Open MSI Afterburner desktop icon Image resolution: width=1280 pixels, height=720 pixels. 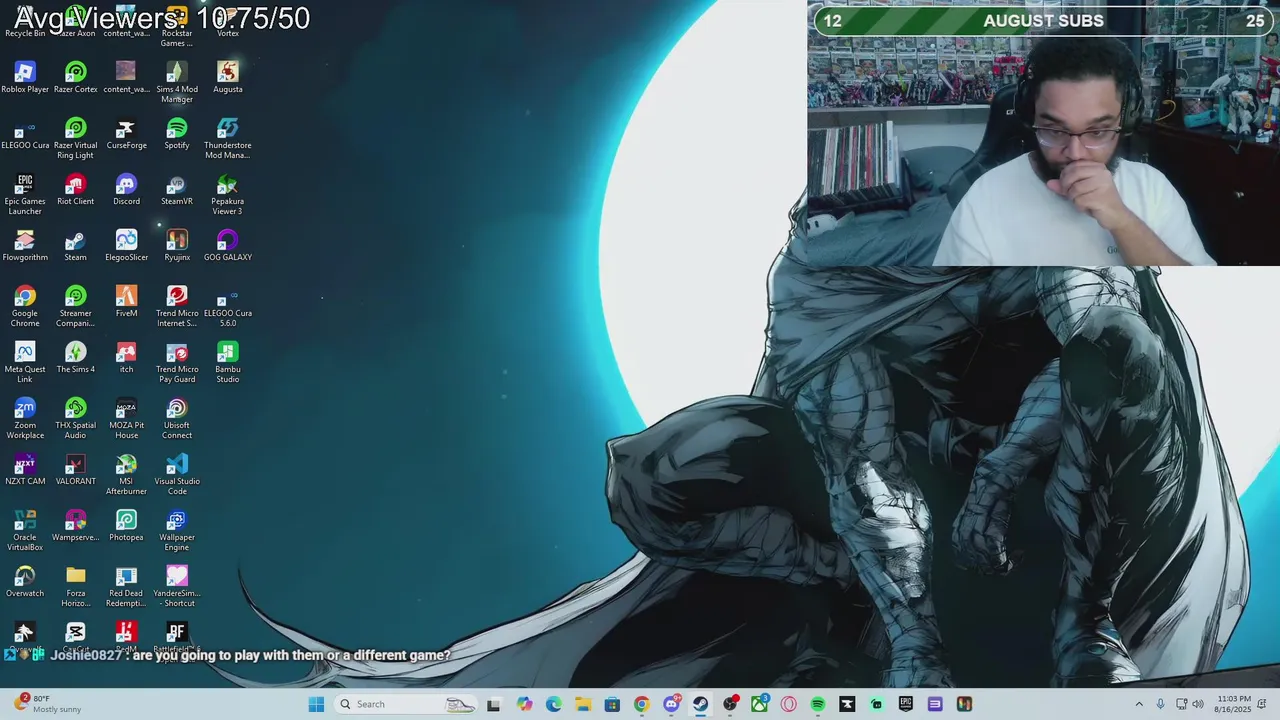[126, 474]
